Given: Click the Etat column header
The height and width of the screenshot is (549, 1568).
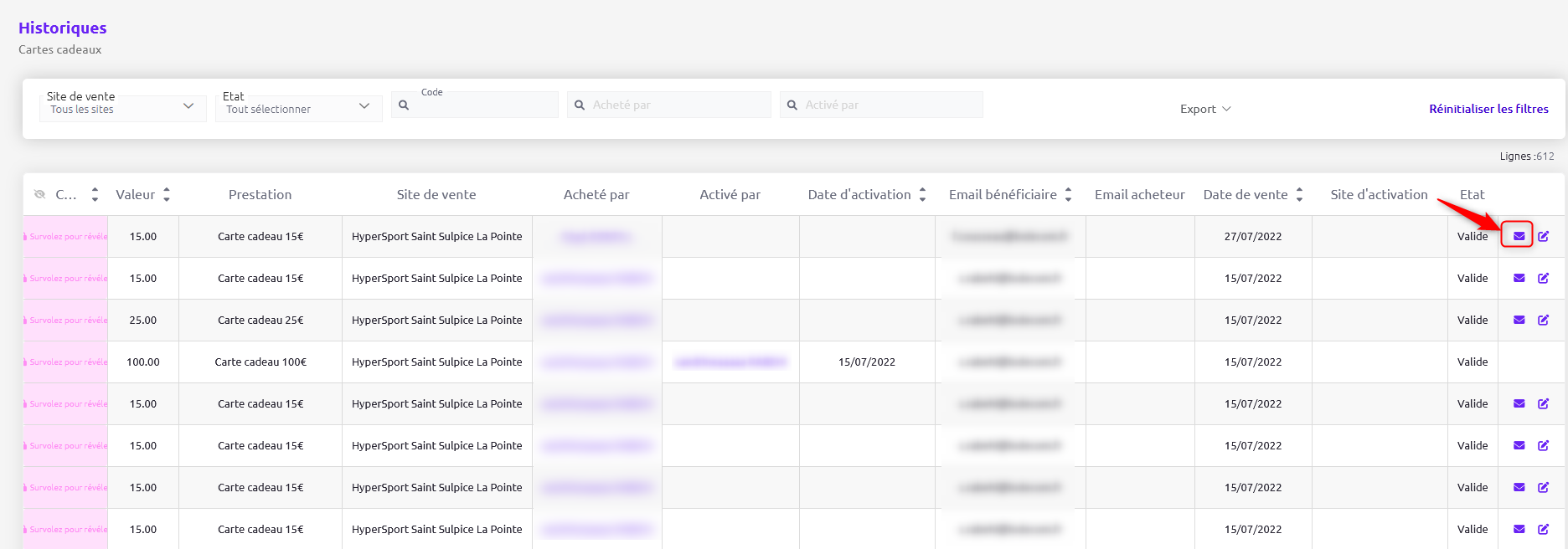Looking at the screenshot, I should pos(1472,194).
